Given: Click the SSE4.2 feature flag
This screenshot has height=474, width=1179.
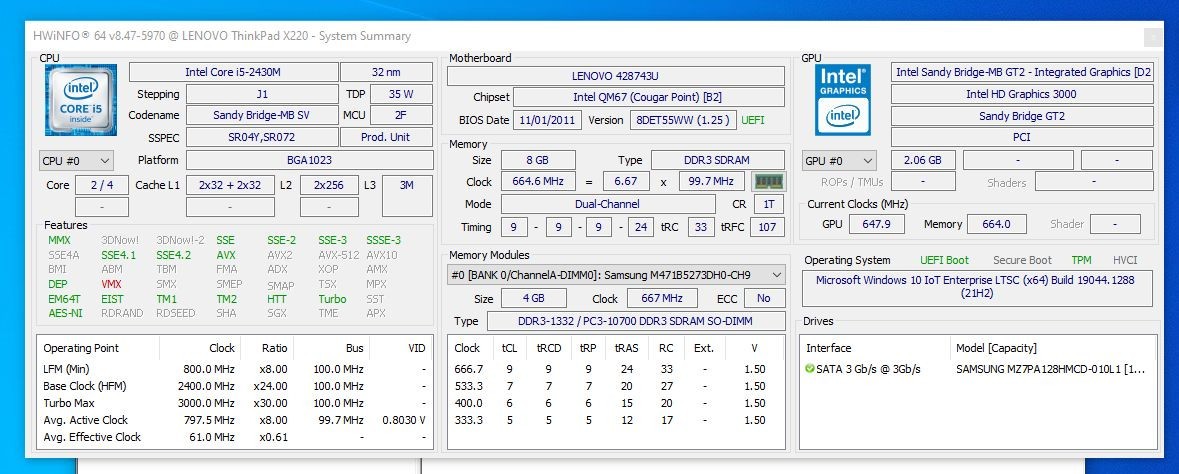Looking at the screenshot, I should tap(174, 254).
